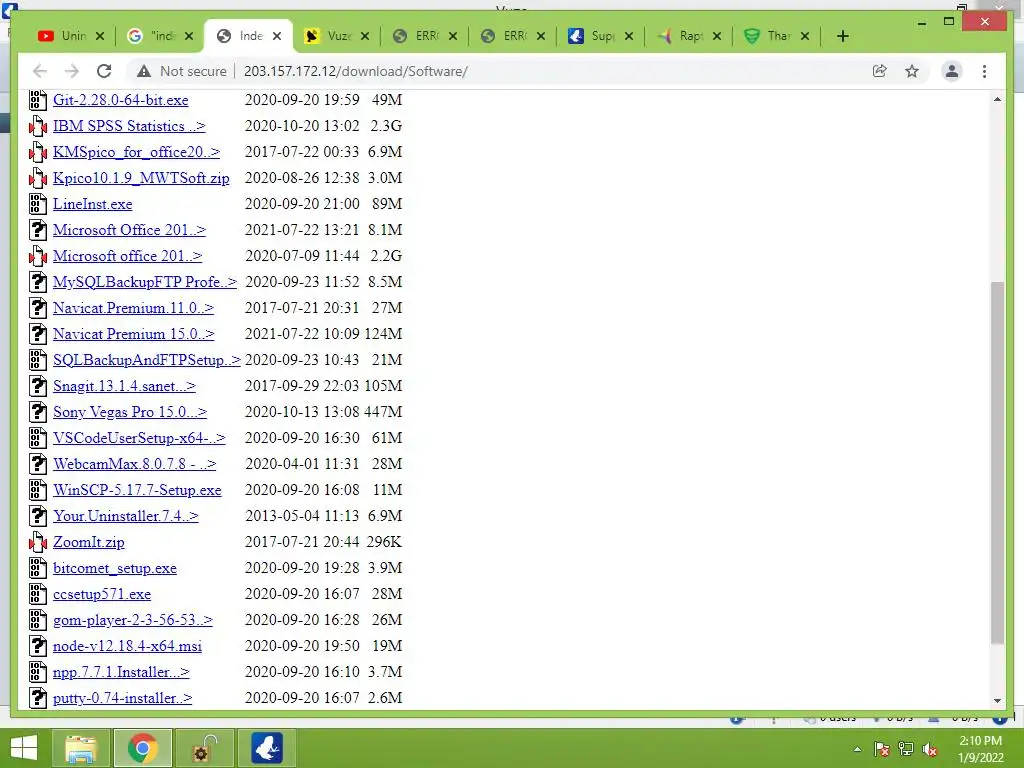The width and height of the screenshot is (1024, 768).
Task: Open the Windows Start button
Action: pyautogui.click(x=24, y=748)
